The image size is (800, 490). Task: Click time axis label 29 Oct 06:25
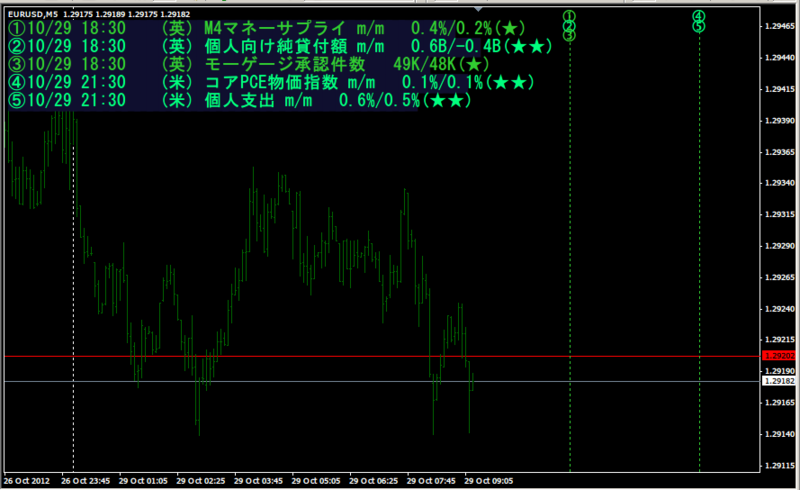373,481
